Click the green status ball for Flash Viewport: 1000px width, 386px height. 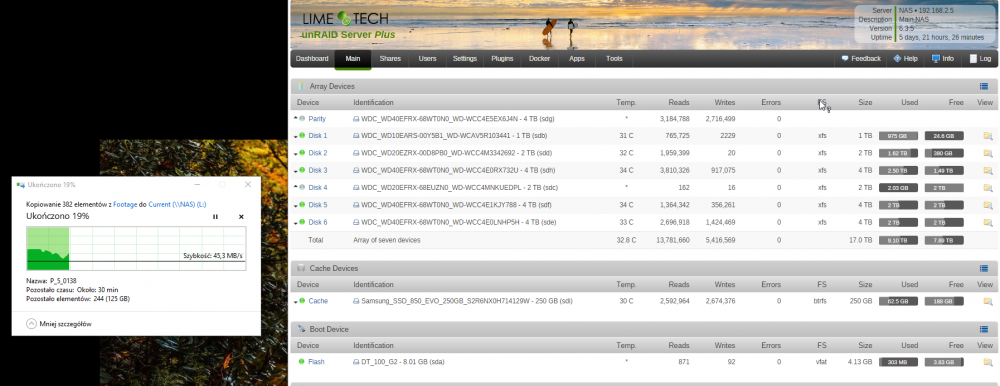pyautogui.click(x=302, y=362)
